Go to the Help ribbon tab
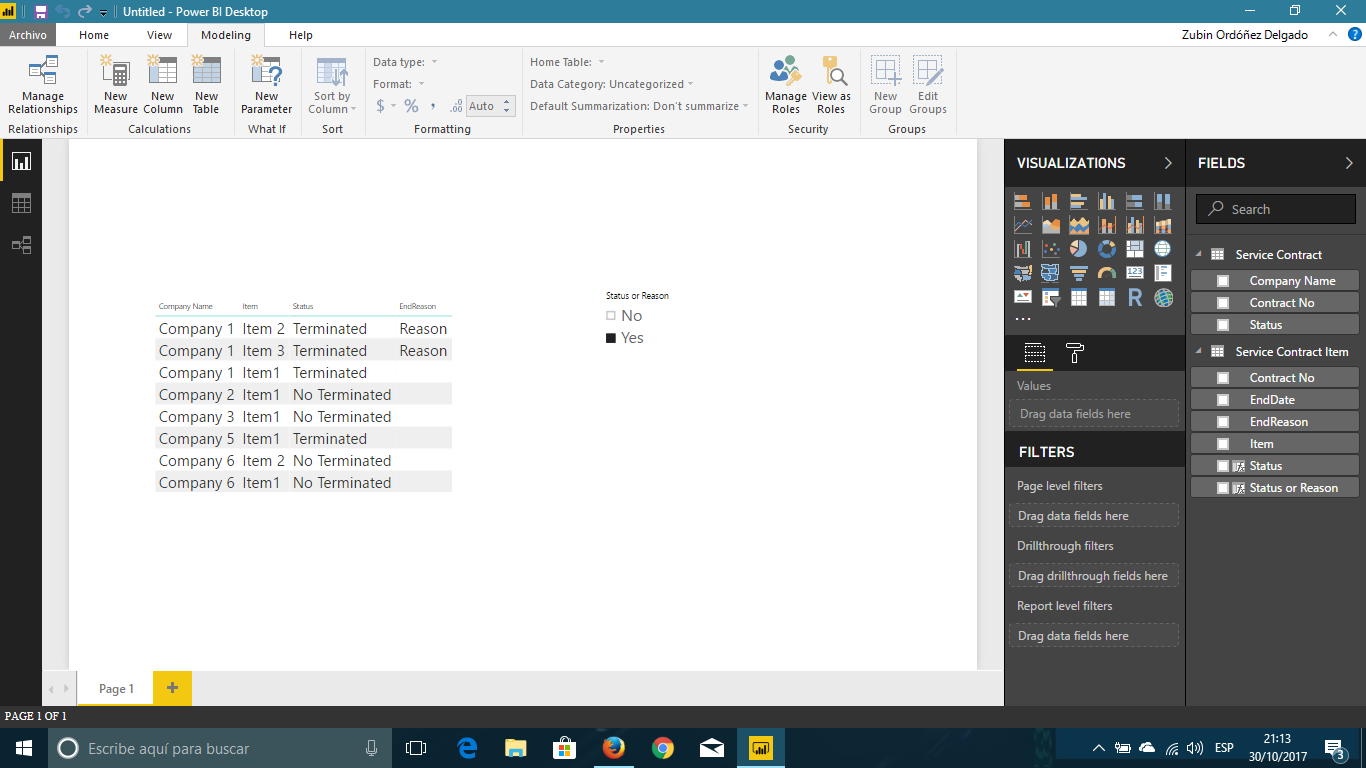Viewport: 1366px width, 768px height. coord(301,35)
